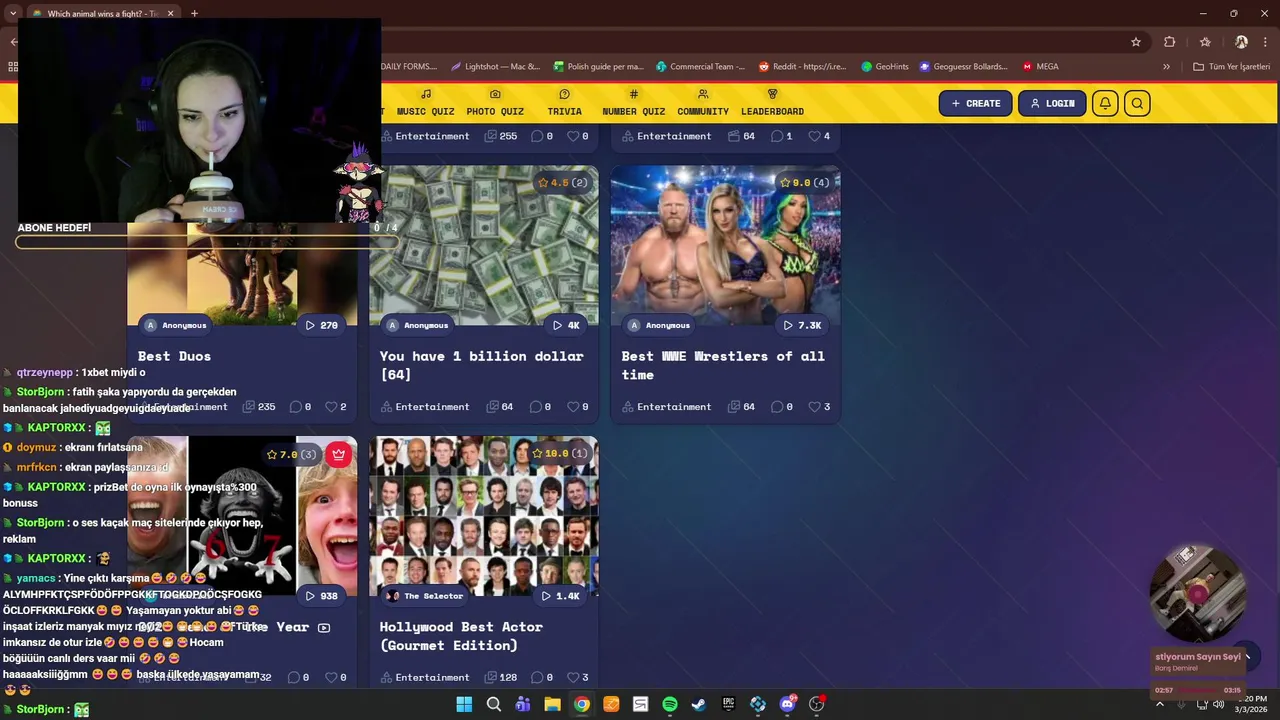Open the Chrome profile avatar
Image resolution: width=1280 pixels, height=720 pixels.
pyautogui.click(x=1241, y=42)
